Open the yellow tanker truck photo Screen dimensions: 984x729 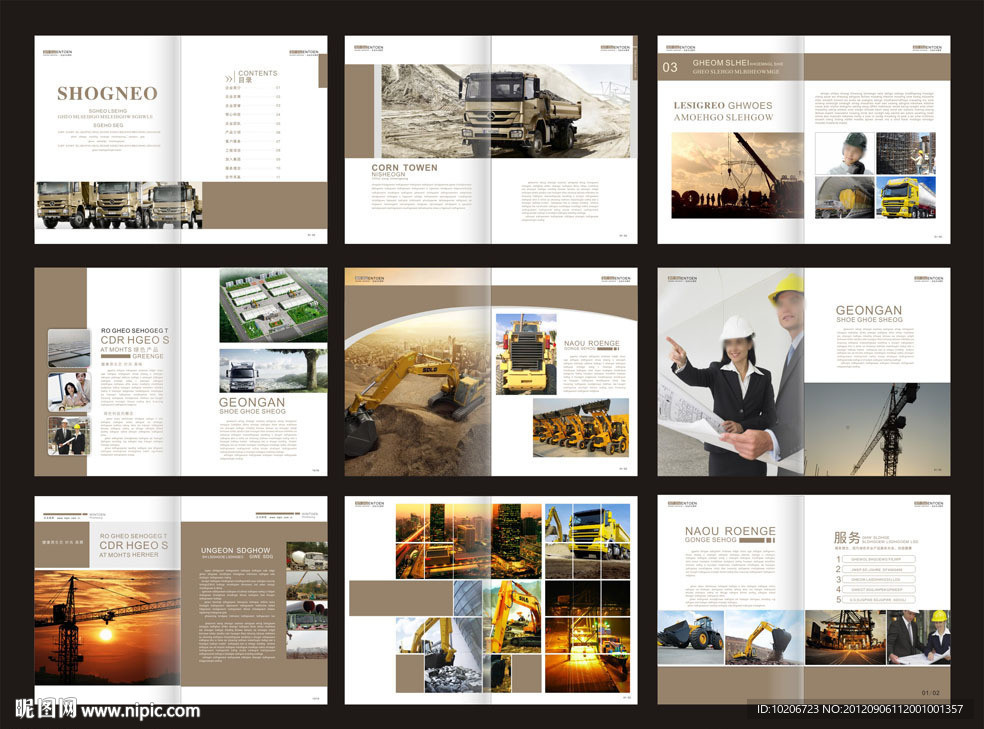(x=906, y=198)
